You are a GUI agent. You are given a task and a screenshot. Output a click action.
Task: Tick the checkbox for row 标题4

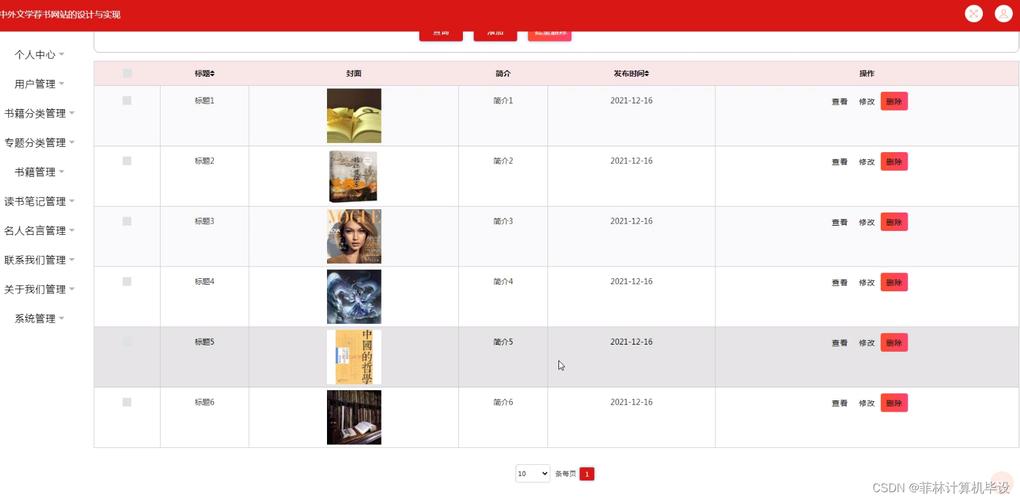[x=127, y=282]
